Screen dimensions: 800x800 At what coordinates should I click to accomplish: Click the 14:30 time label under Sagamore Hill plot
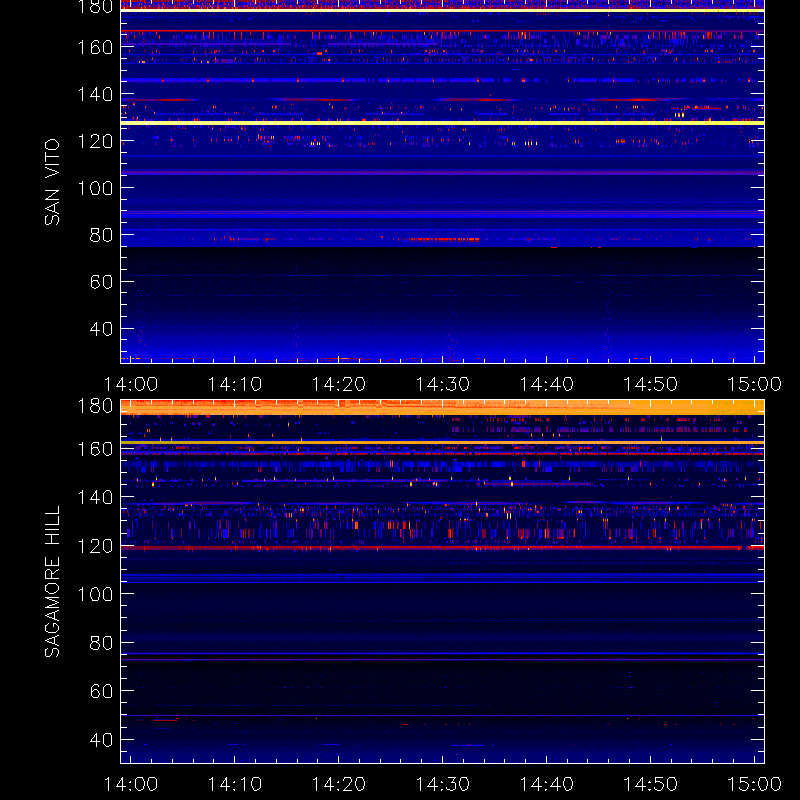442,784
